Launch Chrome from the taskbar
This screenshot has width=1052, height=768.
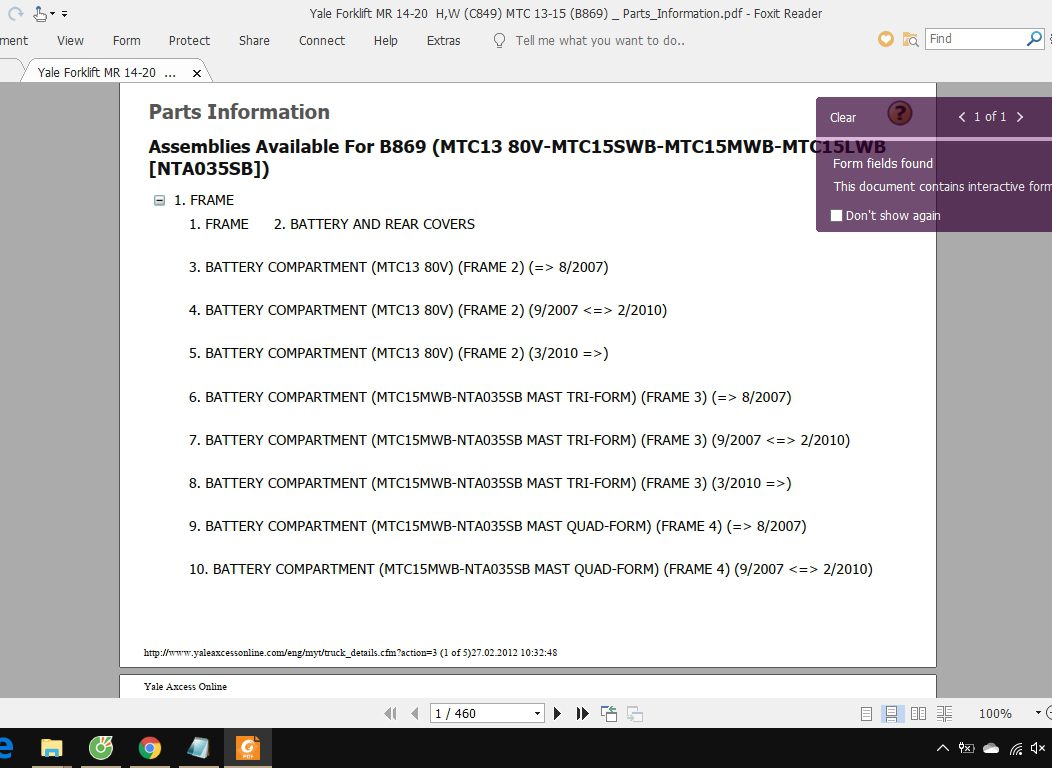(150, 747)
